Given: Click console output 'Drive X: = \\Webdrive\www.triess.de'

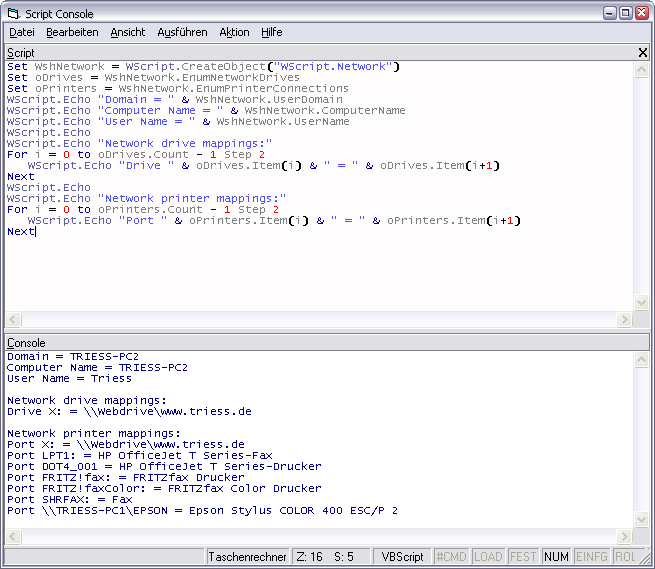Looking at the screenshot, I should (x=129, y=412).
